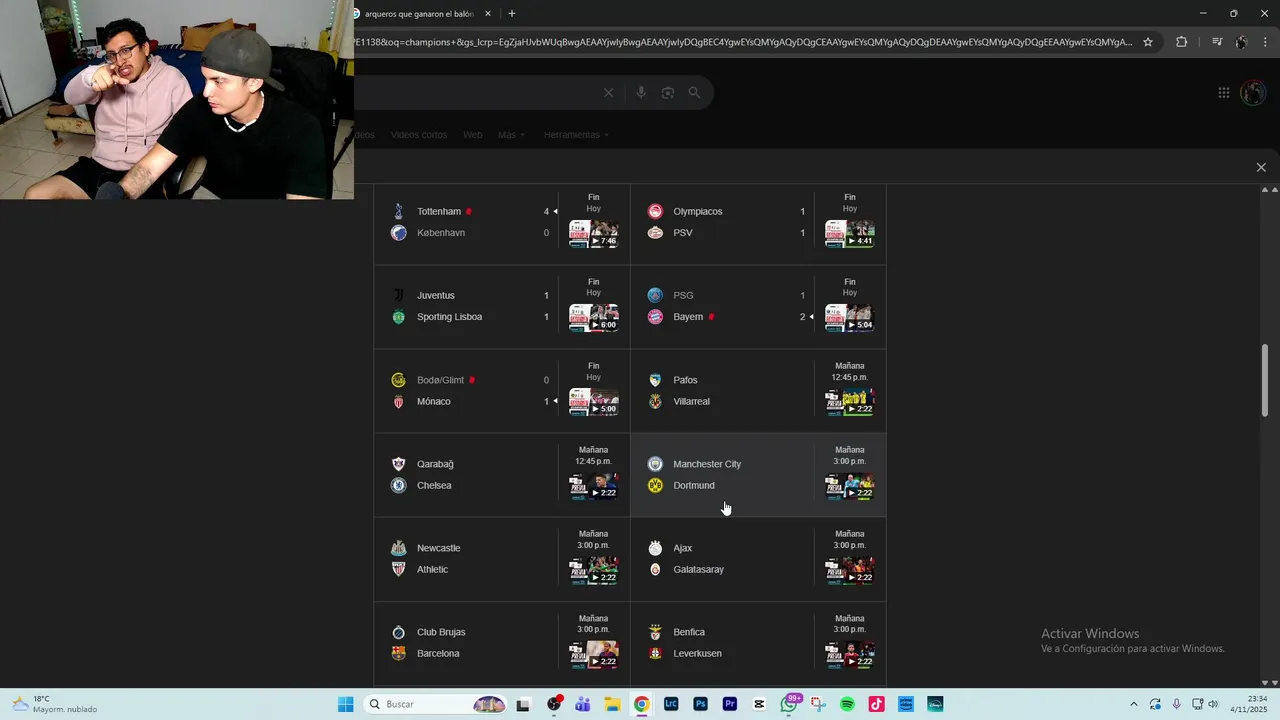The image size is (1280, 720).
Task: Open the Google apps grid
Action: [1224, 93]
